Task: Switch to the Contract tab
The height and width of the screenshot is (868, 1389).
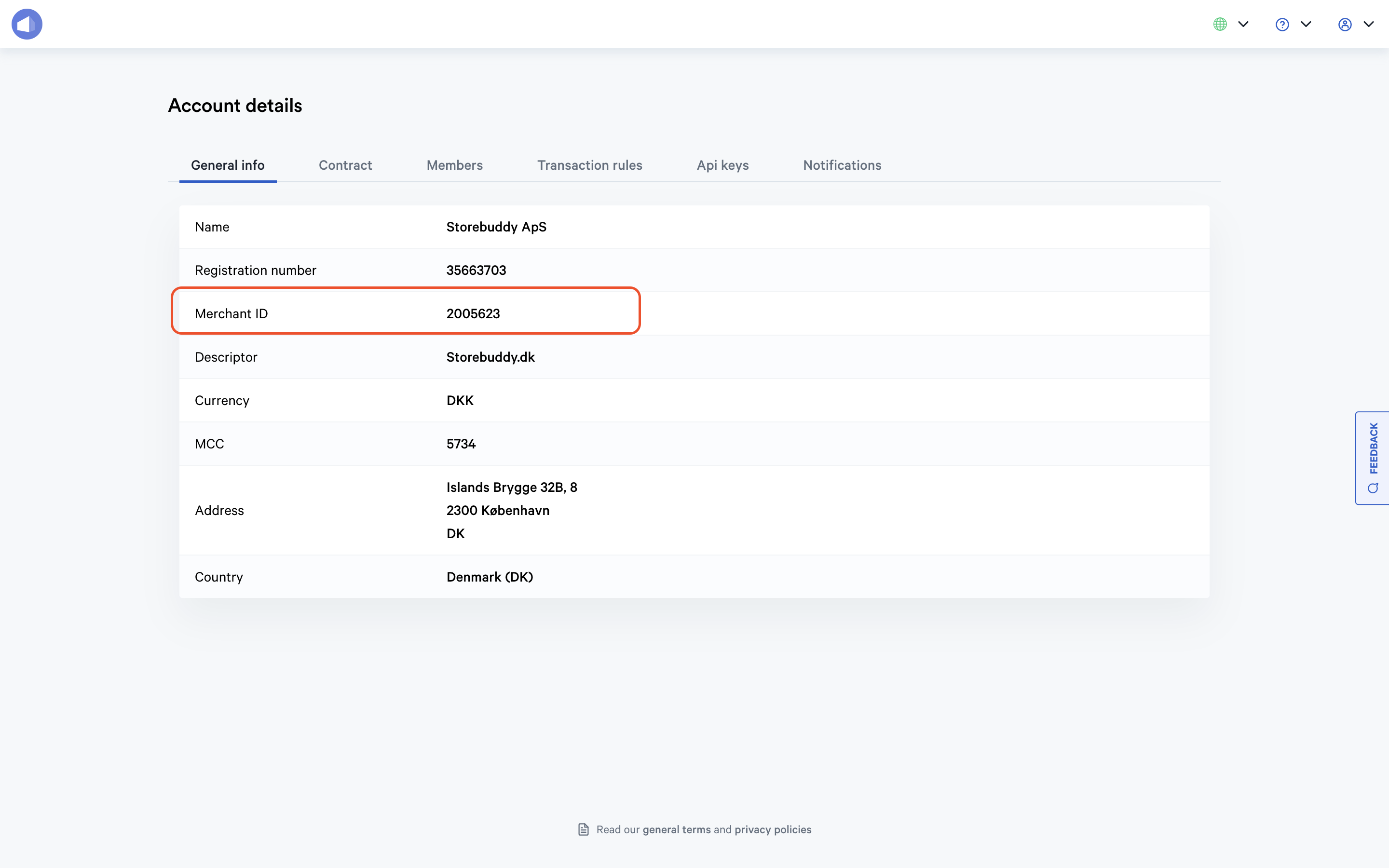Action: tap(345, 165)
